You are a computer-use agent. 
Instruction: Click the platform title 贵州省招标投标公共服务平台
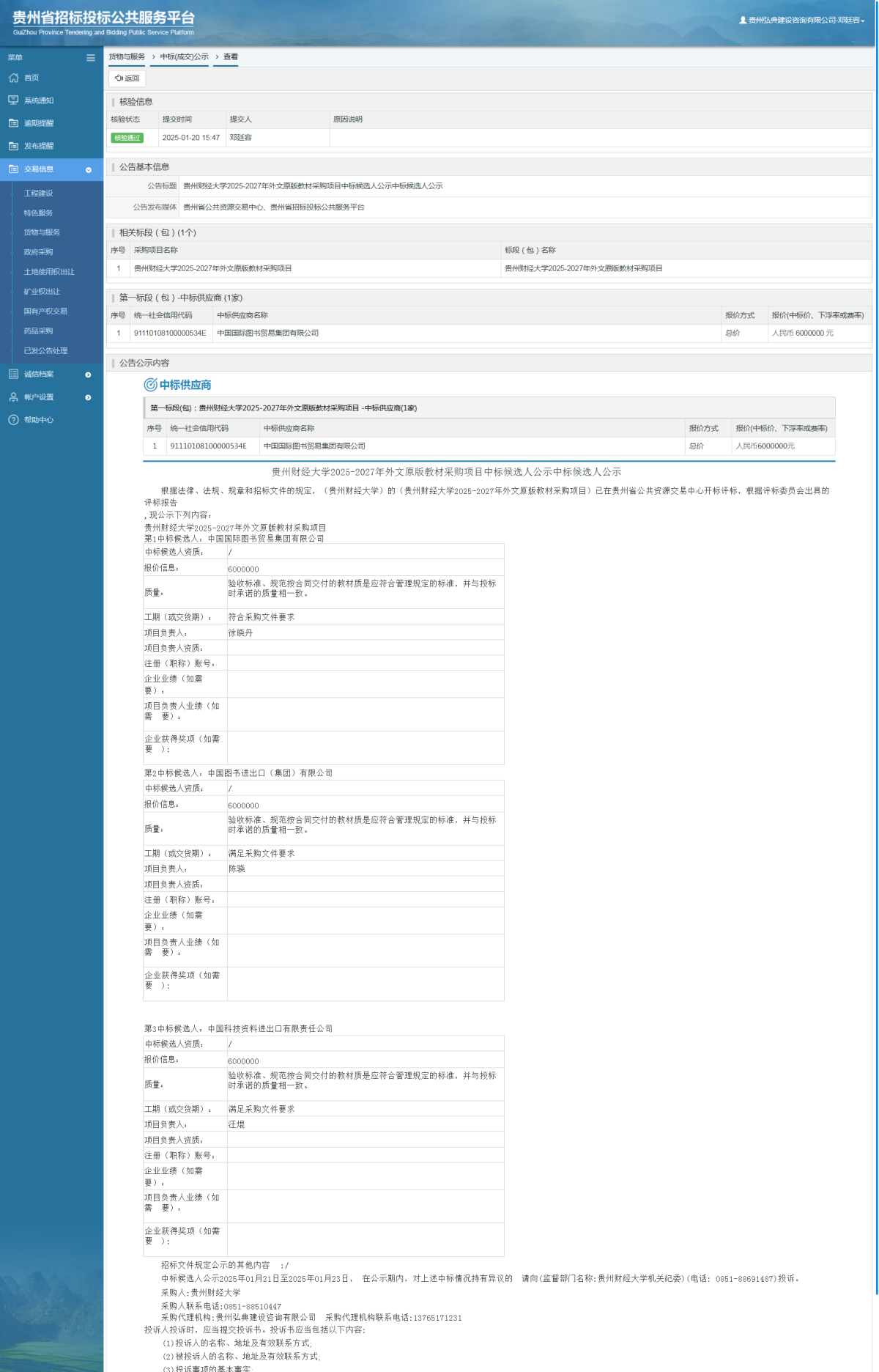pyautogui.click(x=104, y=18)
